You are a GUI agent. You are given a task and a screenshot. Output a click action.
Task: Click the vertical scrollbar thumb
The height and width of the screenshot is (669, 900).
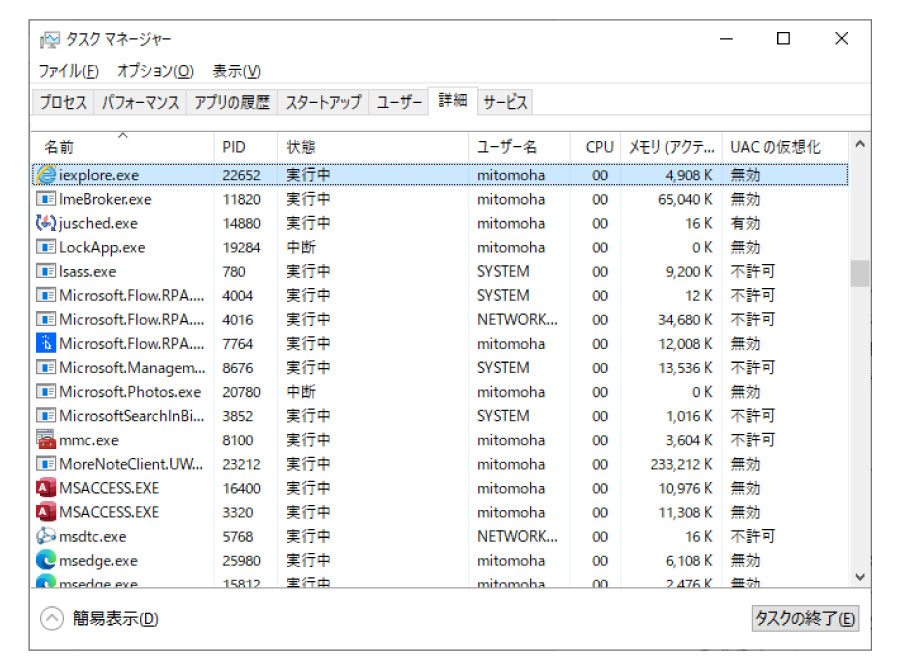pos(860,273)
